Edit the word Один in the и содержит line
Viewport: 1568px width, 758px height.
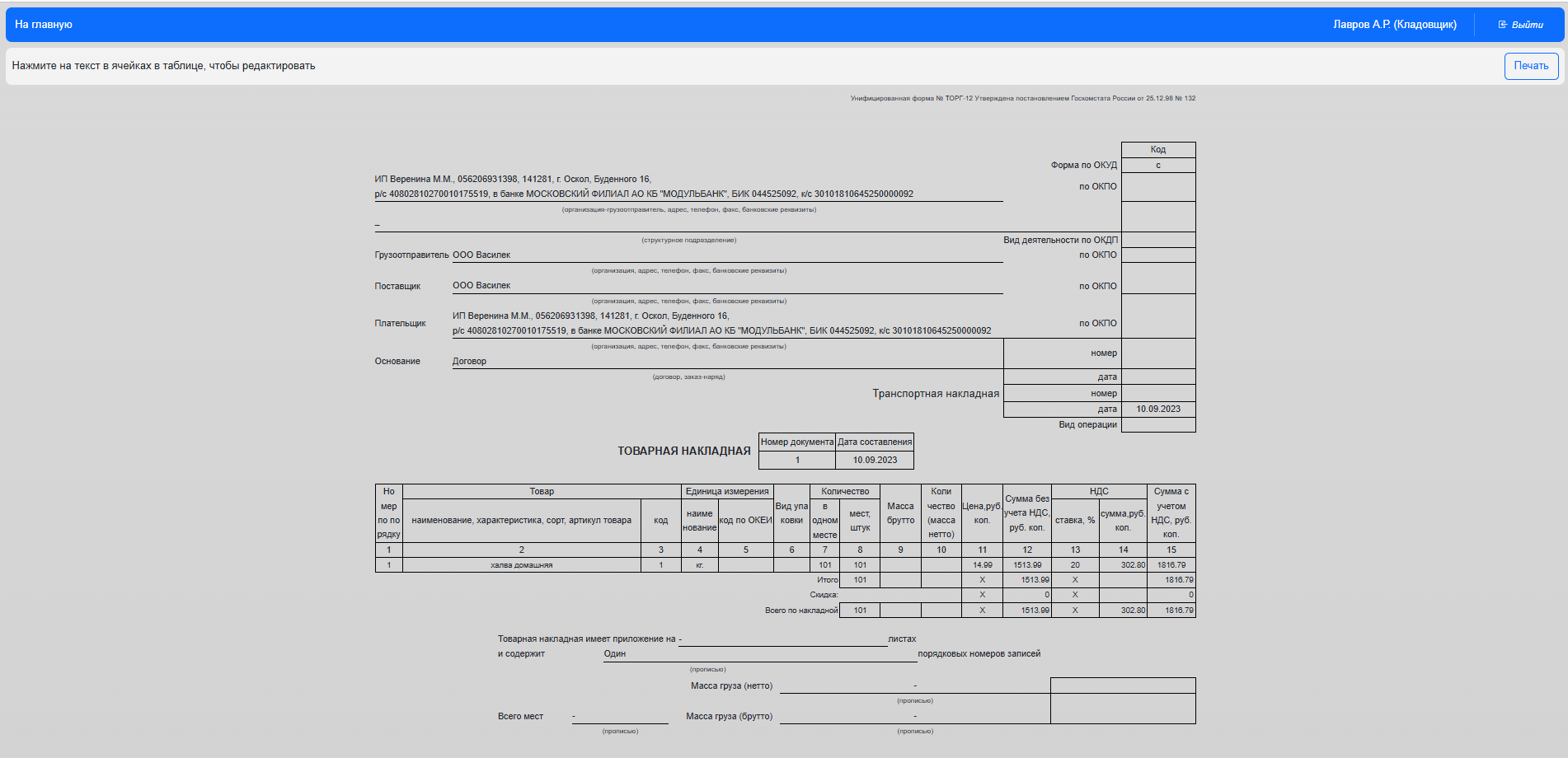pos(615,654)
